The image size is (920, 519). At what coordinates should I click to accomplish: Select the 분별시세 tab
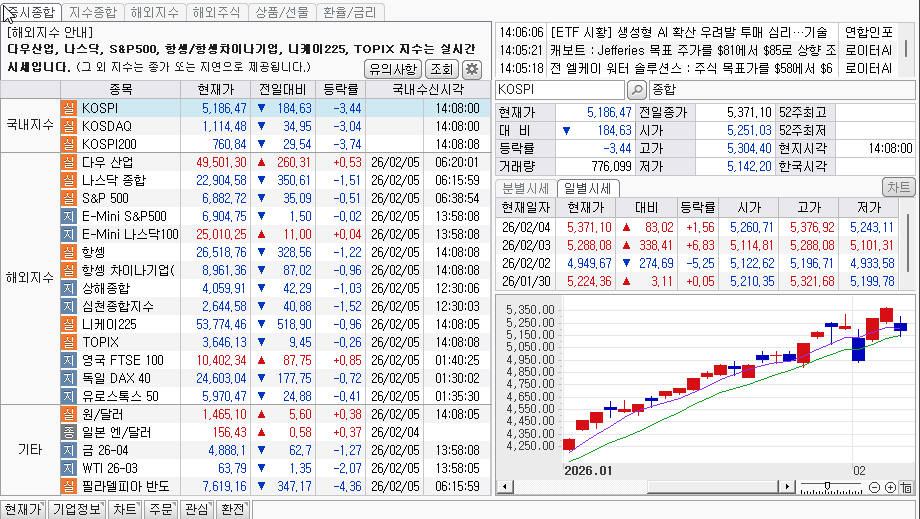(525, 188)
